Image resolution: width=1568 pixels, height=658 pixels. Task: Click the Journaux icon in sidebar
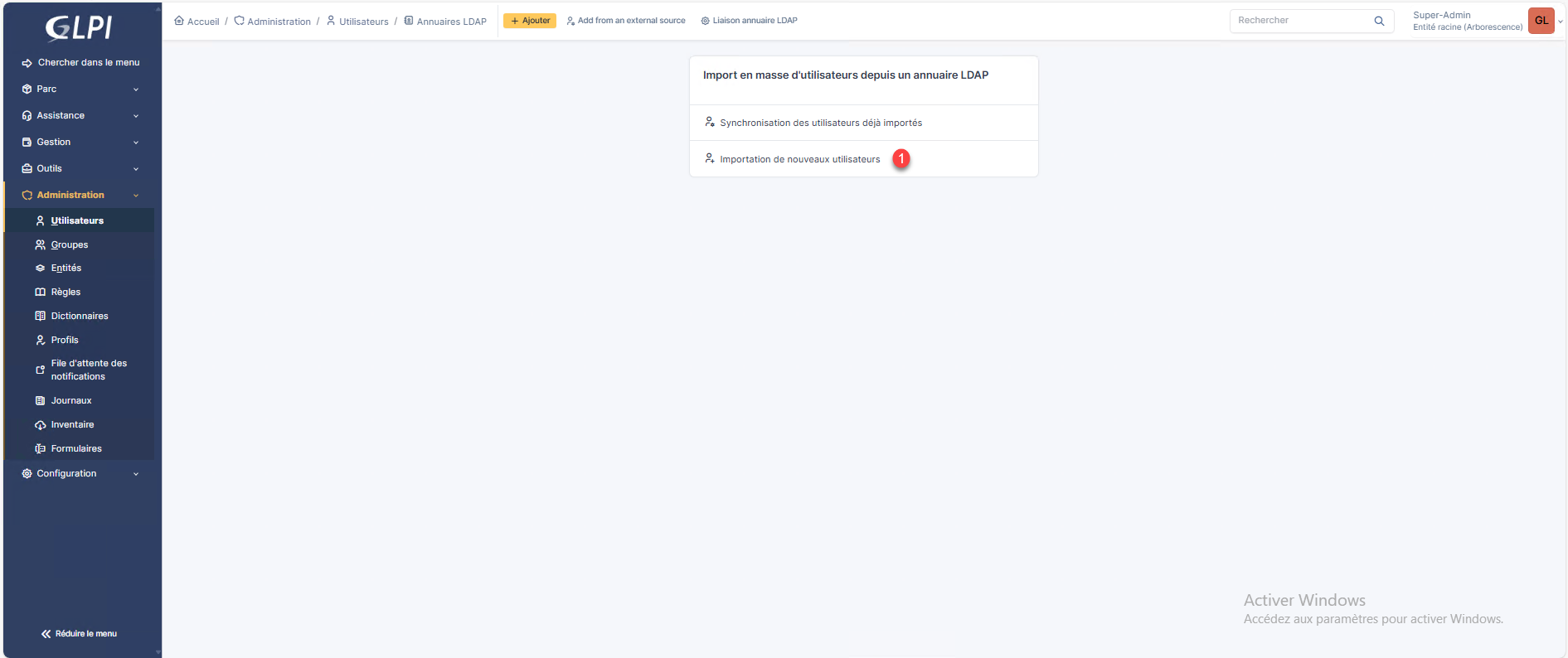pyautogui.click(x=40, y=401)
